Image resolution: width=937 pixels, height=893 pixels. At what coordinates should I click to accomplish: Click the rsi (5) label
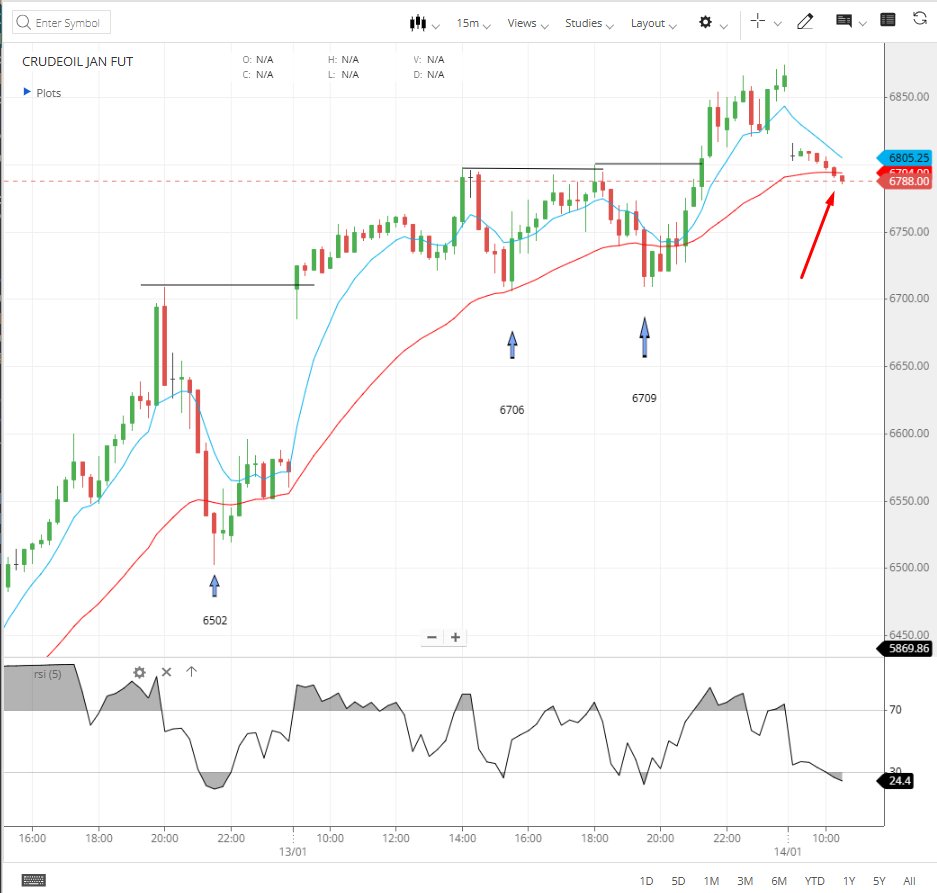(47, 674)
